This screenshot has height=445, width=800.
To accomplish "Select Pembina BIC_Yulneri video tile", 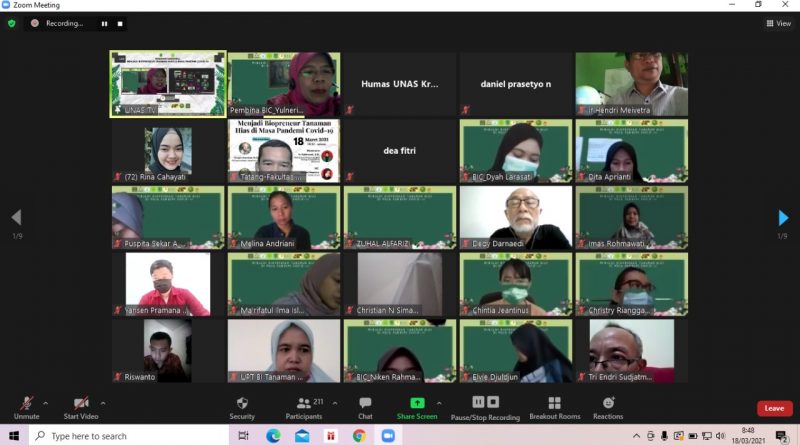I will click(x=284, y=84).
